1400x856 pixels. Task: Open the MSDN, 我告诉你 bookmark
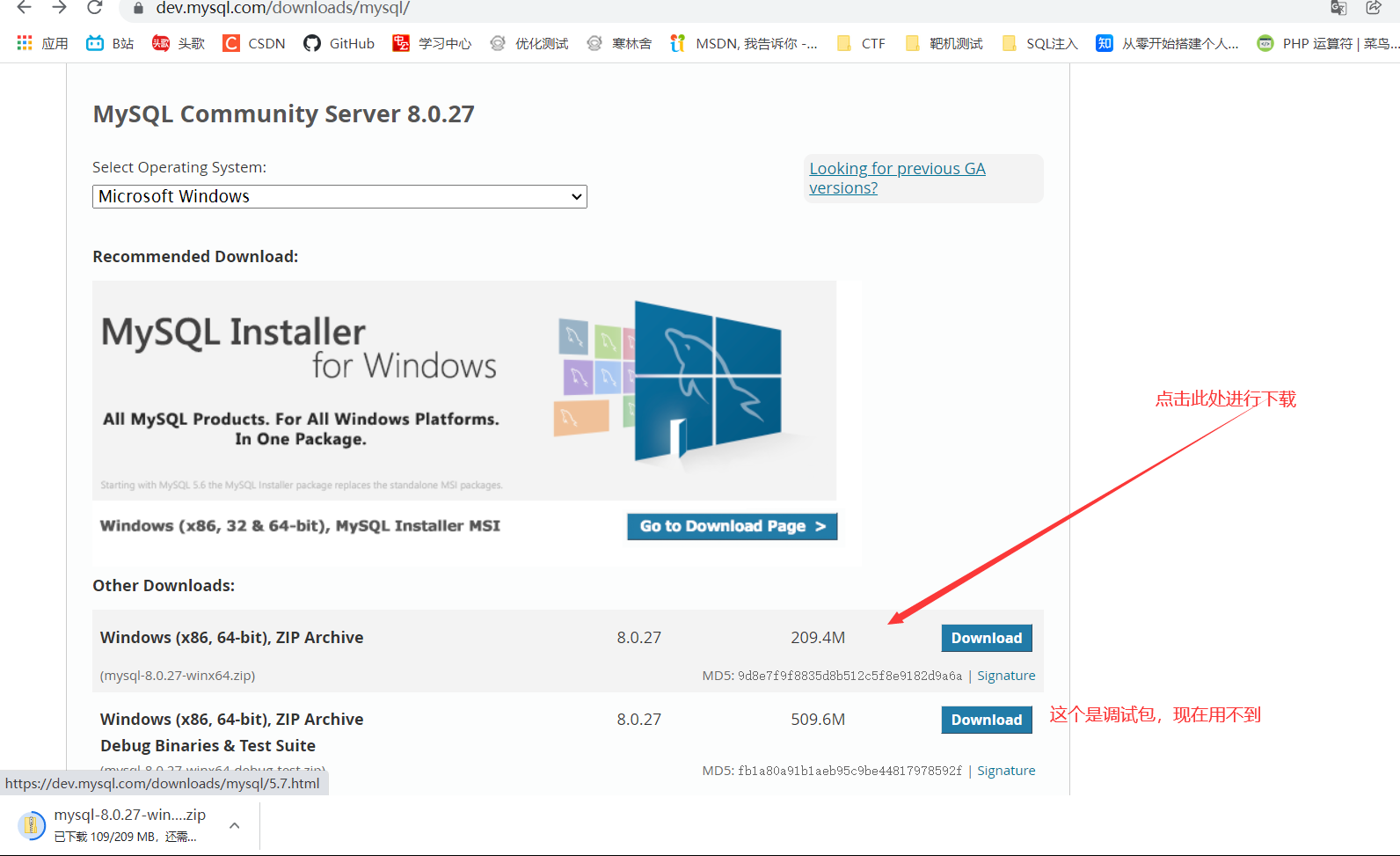pyautogui.click(x=743, y=43)
